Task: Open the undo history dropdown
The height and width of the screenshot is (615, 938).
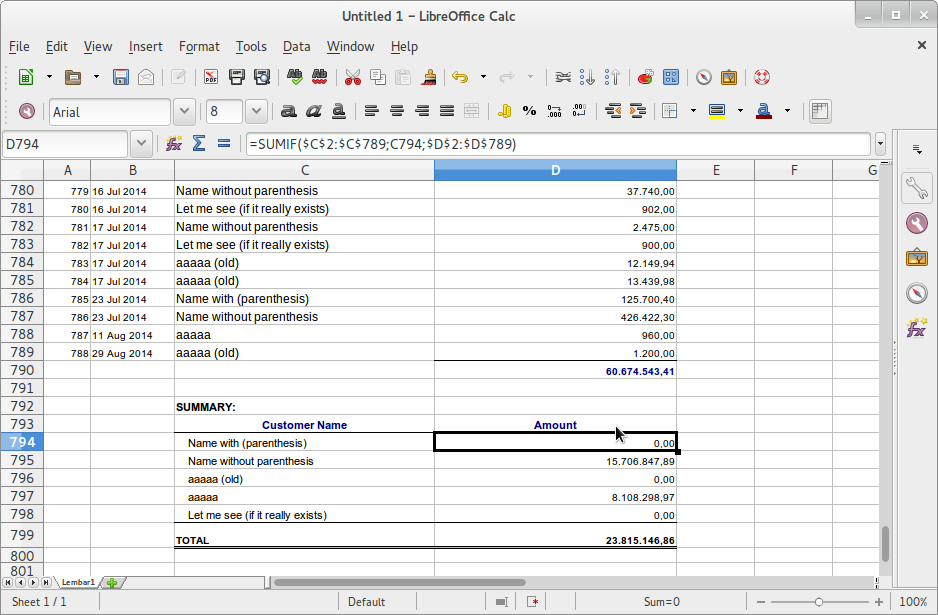Action: click(x=483, y=77)
